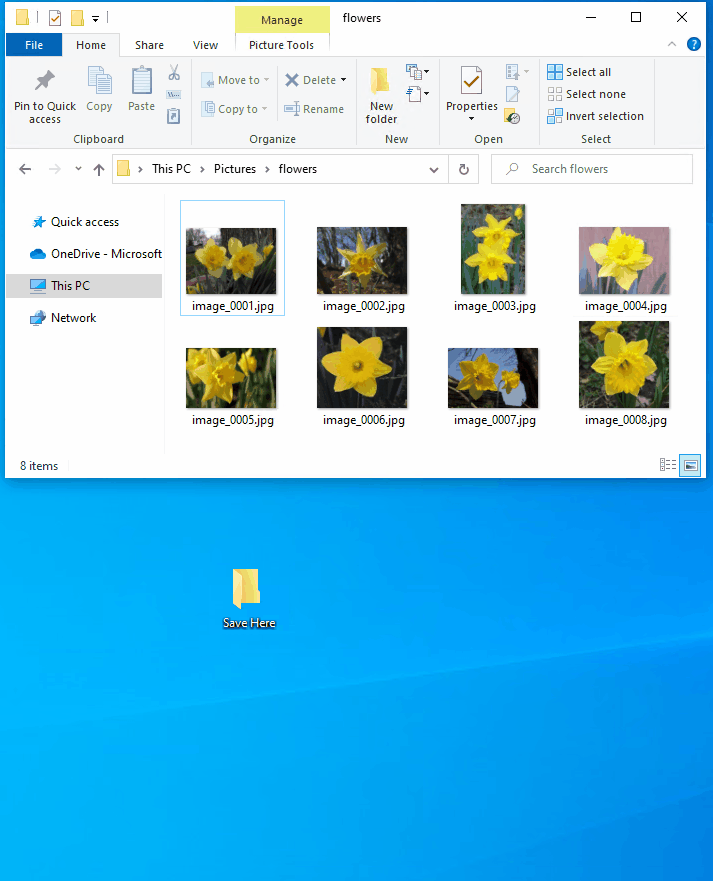Switch to Large icons view layout

pyautogui.click(x=690, y=464)
